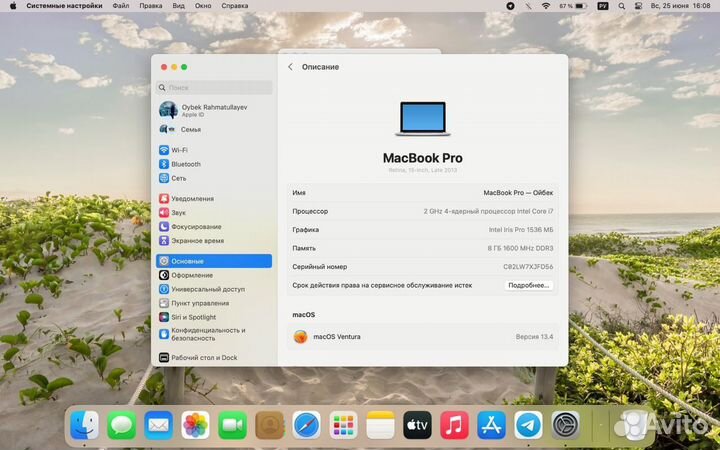Open the Вид menu

(179, 6)
